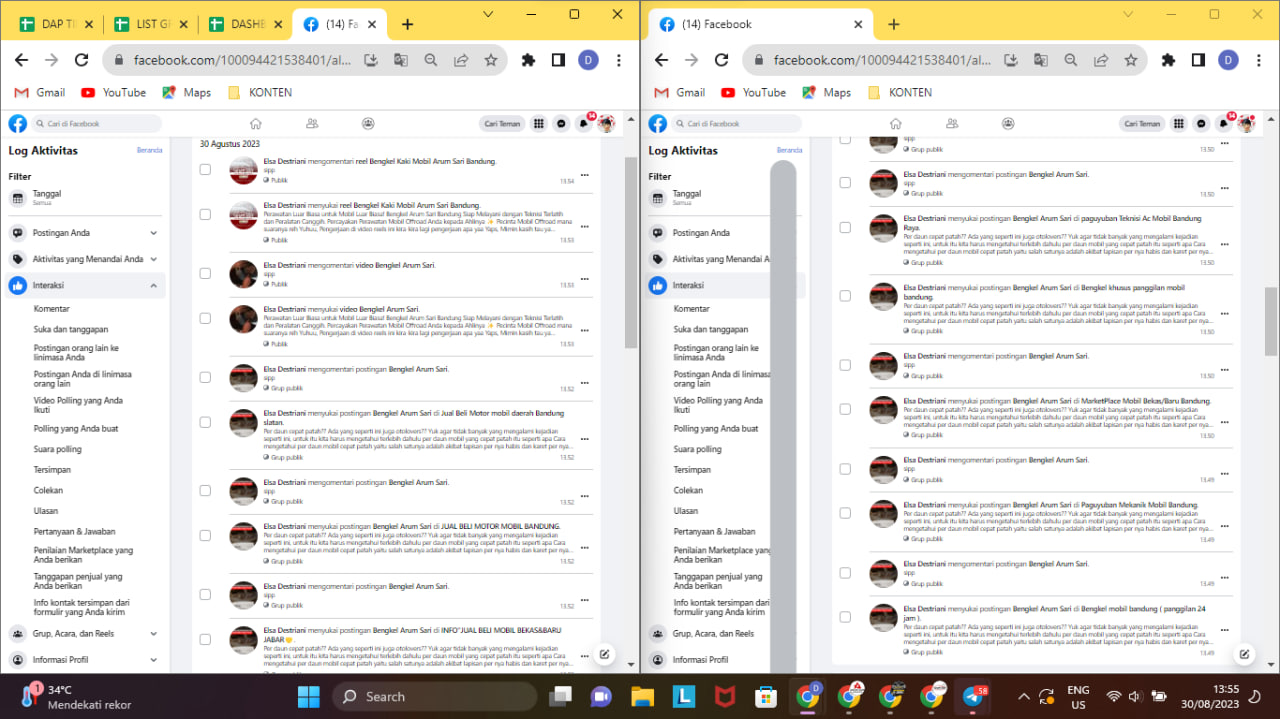Click the share icon in left window address bar
This screenshot has height=719, width=1280.
tap(461, 60)
